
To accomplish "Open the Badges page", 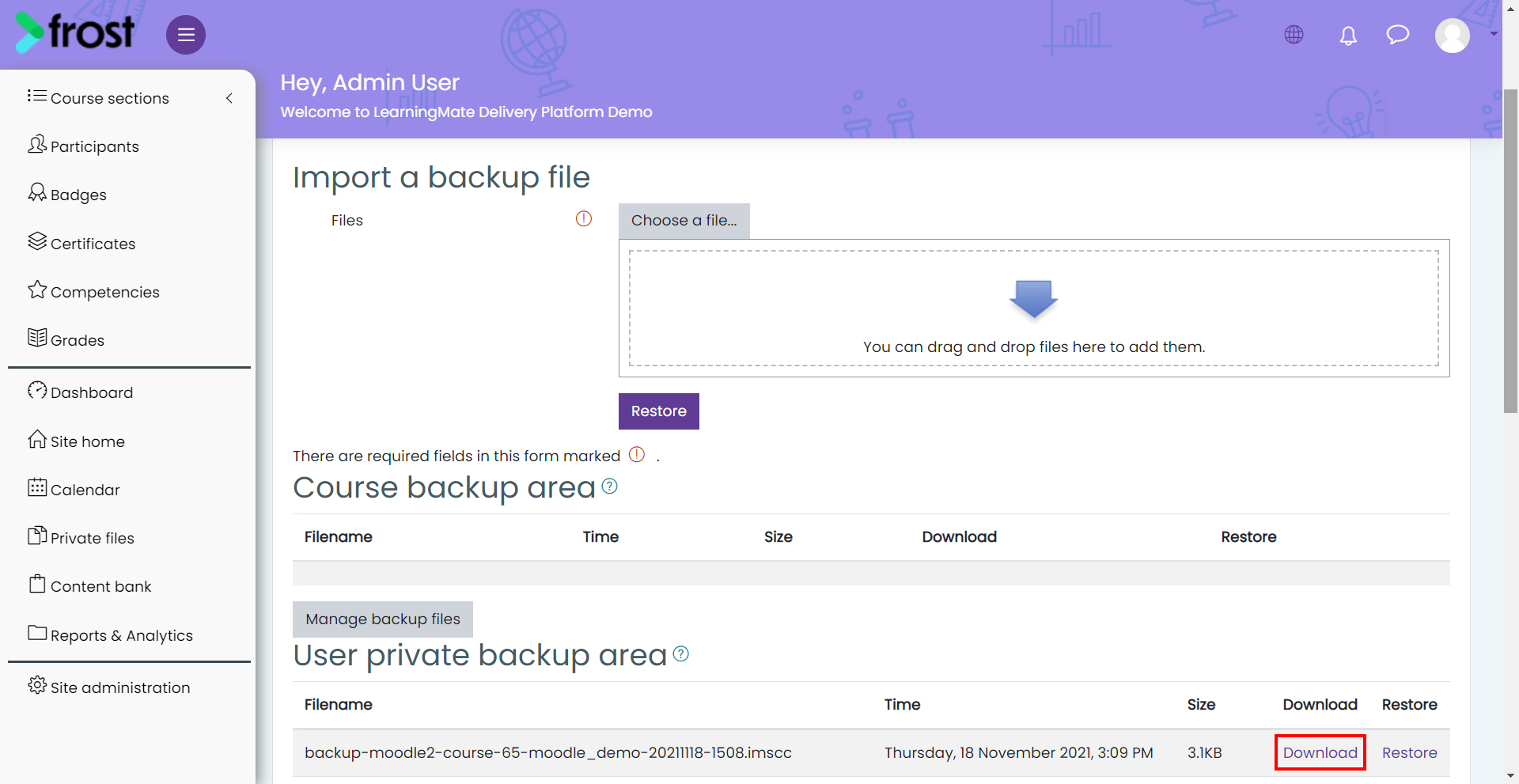I will pos(78,195).
